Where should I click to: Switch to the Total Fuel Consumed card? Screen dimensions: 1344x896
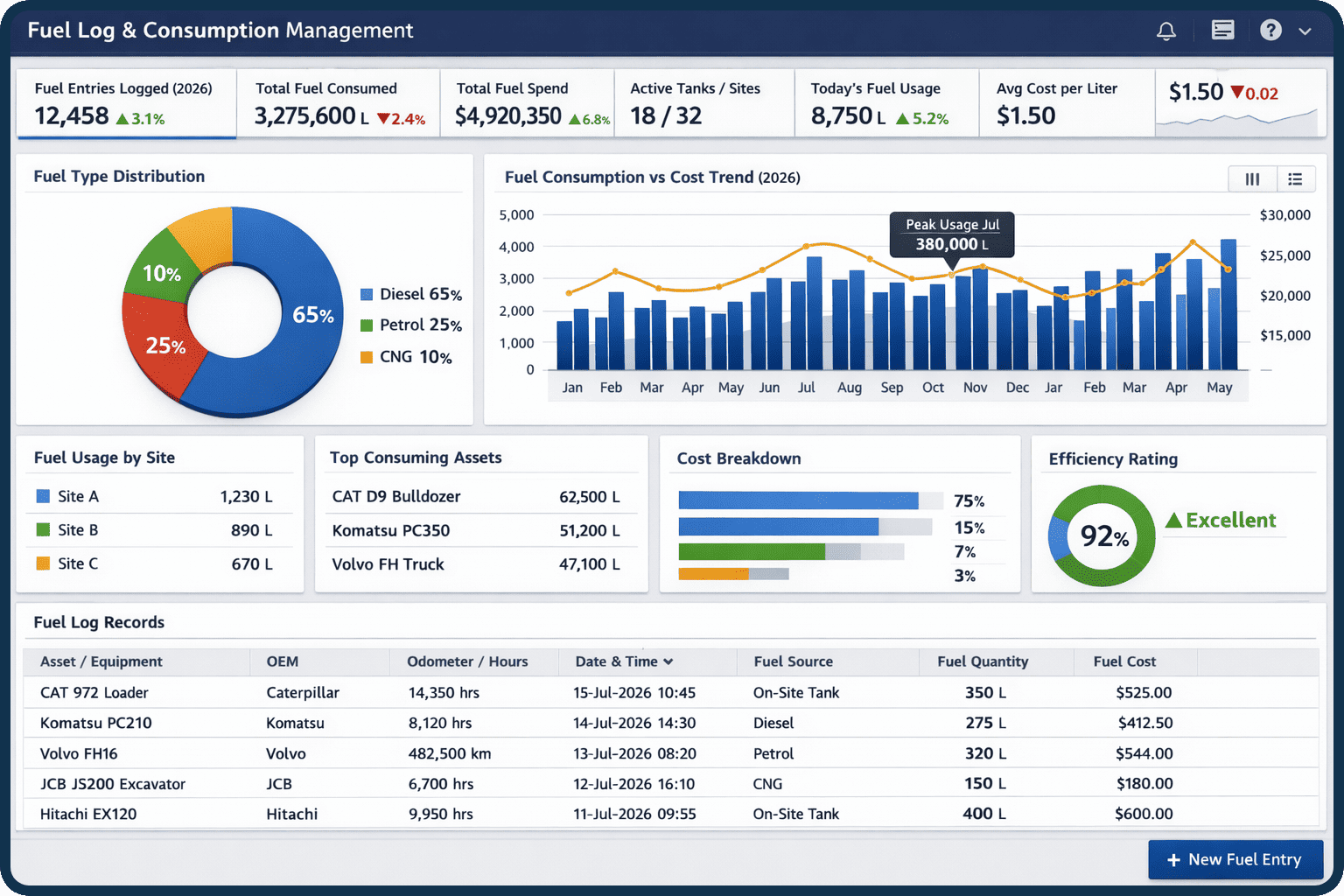point(339,102)
